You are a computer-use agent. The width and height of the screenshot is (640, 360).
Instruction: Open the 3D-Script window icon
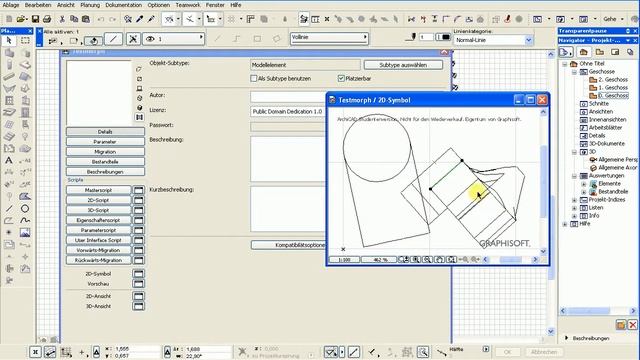(139, 210)
